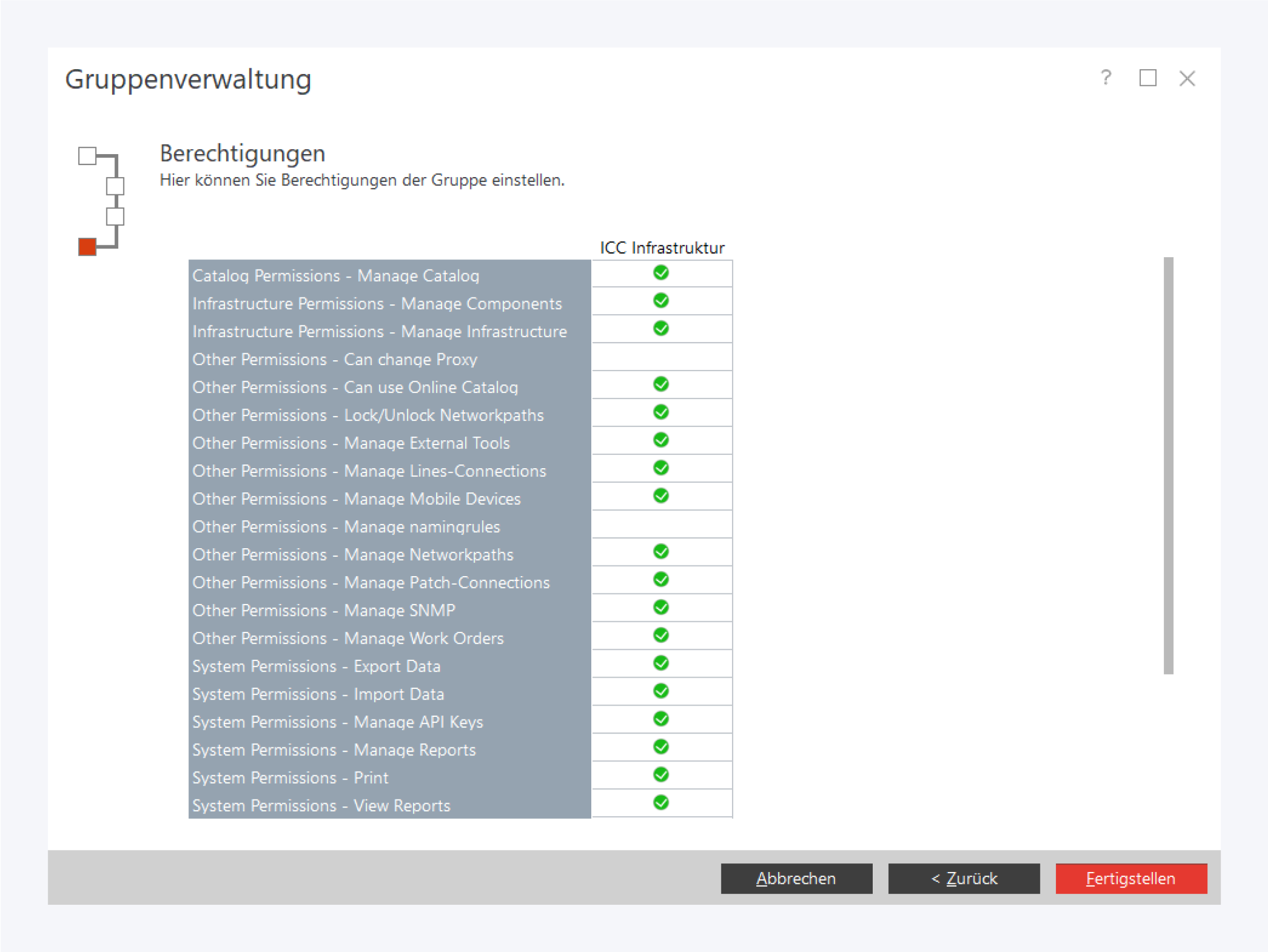Go back with the Zurück button
The height and width of the screenshot is (952, 1268).
click(x=963, y=878)
